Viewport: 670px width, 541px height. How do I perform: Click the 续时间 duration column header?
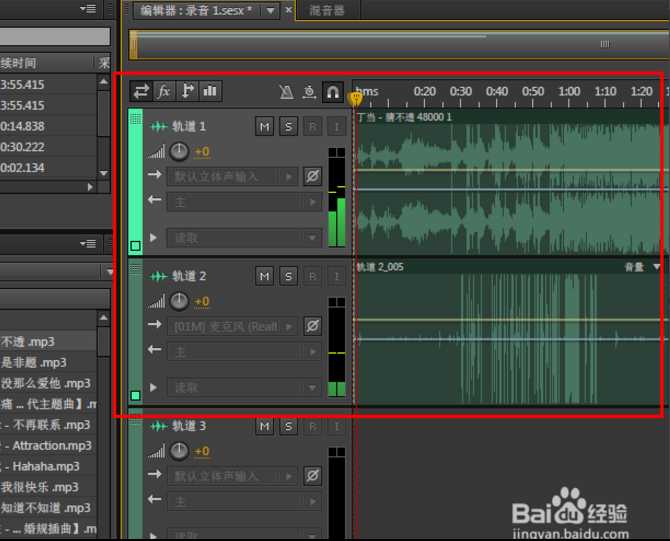[x=19, y=63]
